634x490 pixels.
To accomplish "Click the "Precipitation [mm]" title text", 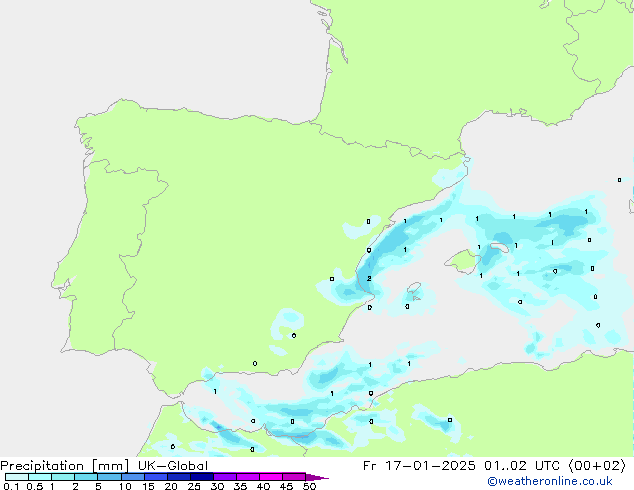I will (x=64, y=466).
